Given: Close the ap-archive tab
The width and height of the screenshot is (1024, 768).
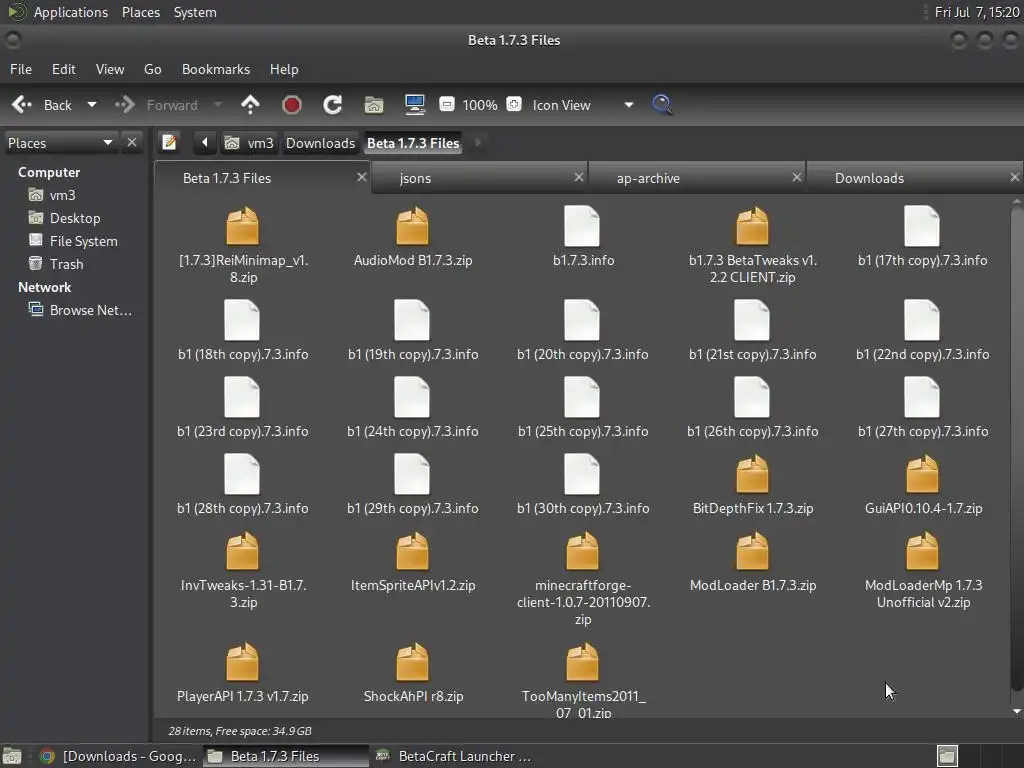Looking at the screenshot, I should point(797,177).
